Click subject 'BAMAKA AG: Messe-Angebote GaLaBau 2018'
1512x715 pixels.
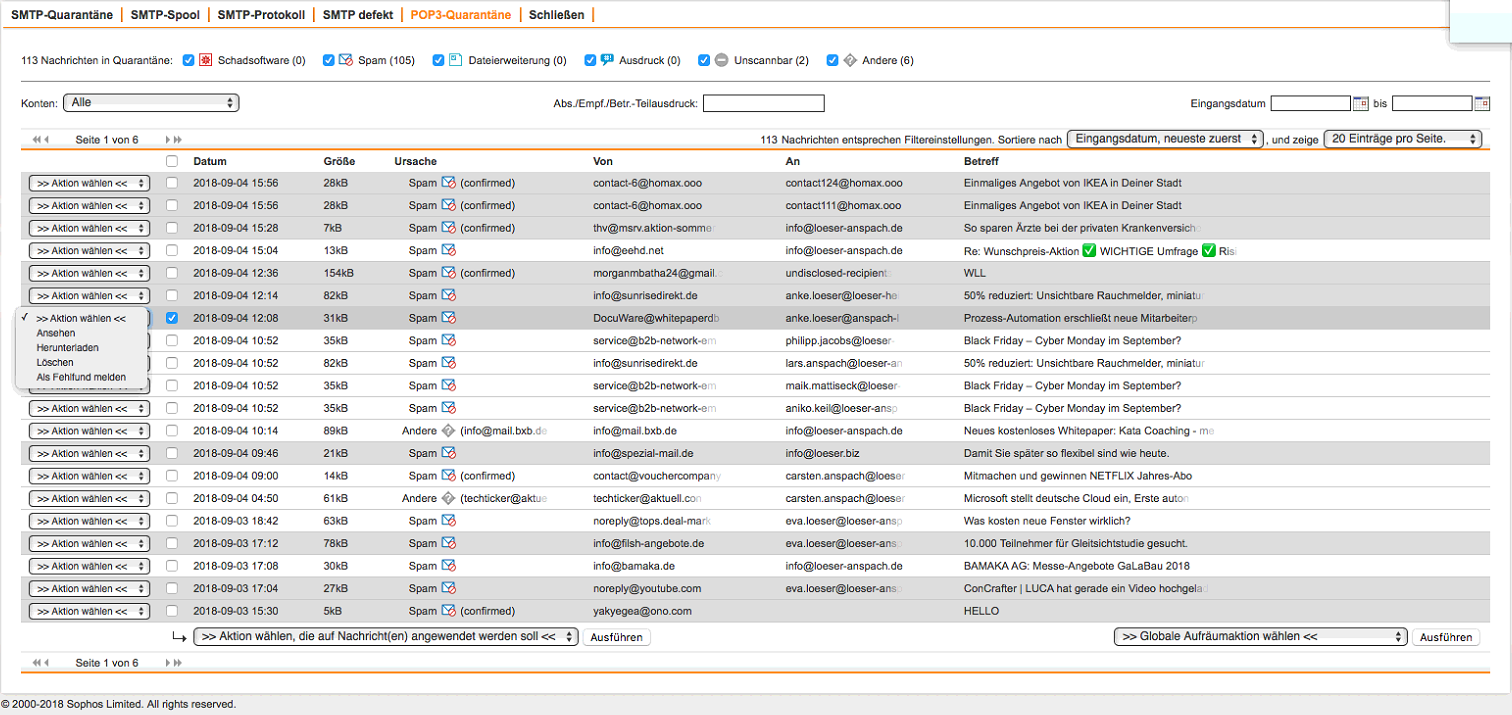tap(1075, 566)
